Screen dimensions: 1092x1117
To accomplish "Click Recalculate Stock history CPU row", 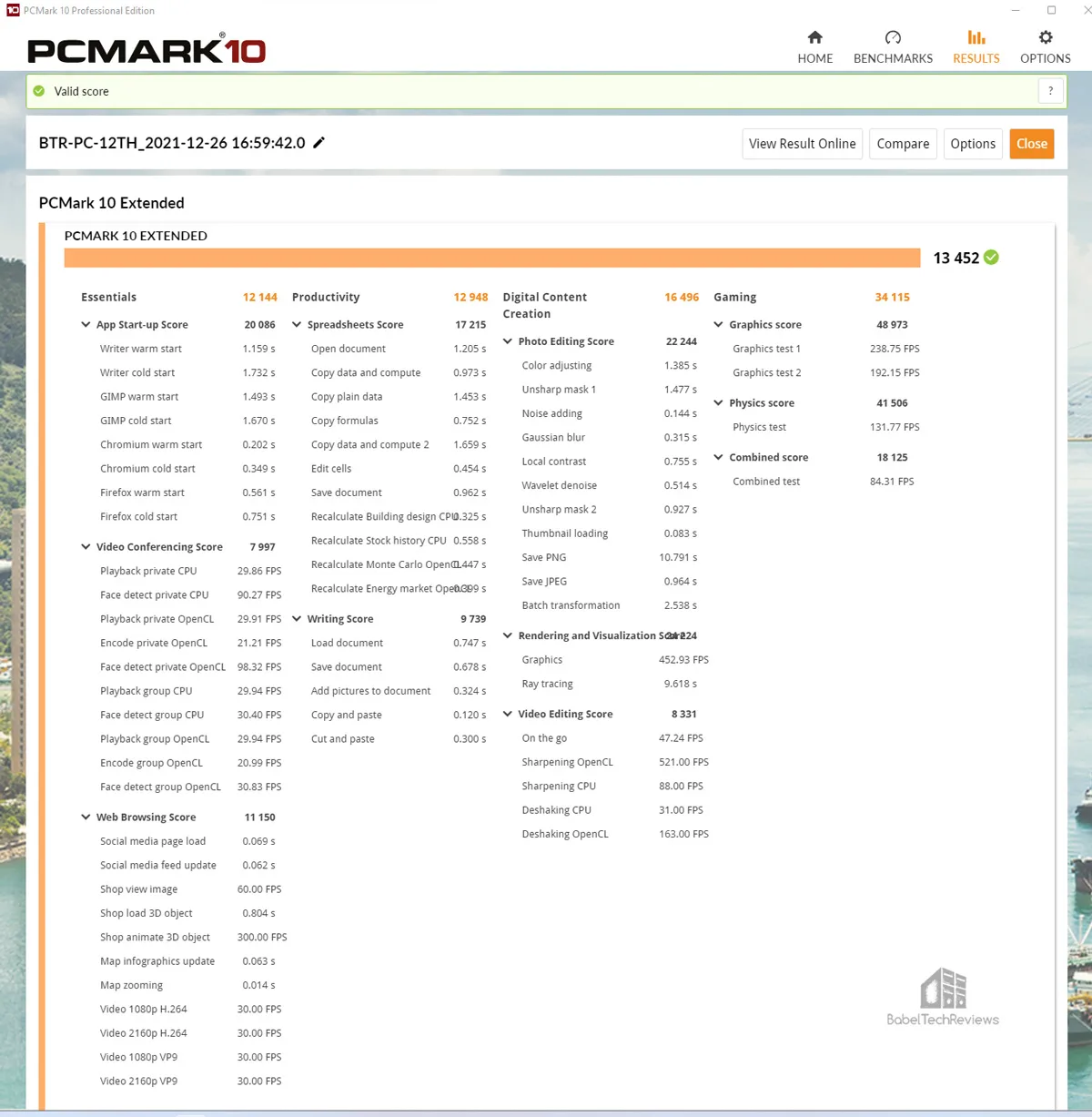I will tap(399, 541).
